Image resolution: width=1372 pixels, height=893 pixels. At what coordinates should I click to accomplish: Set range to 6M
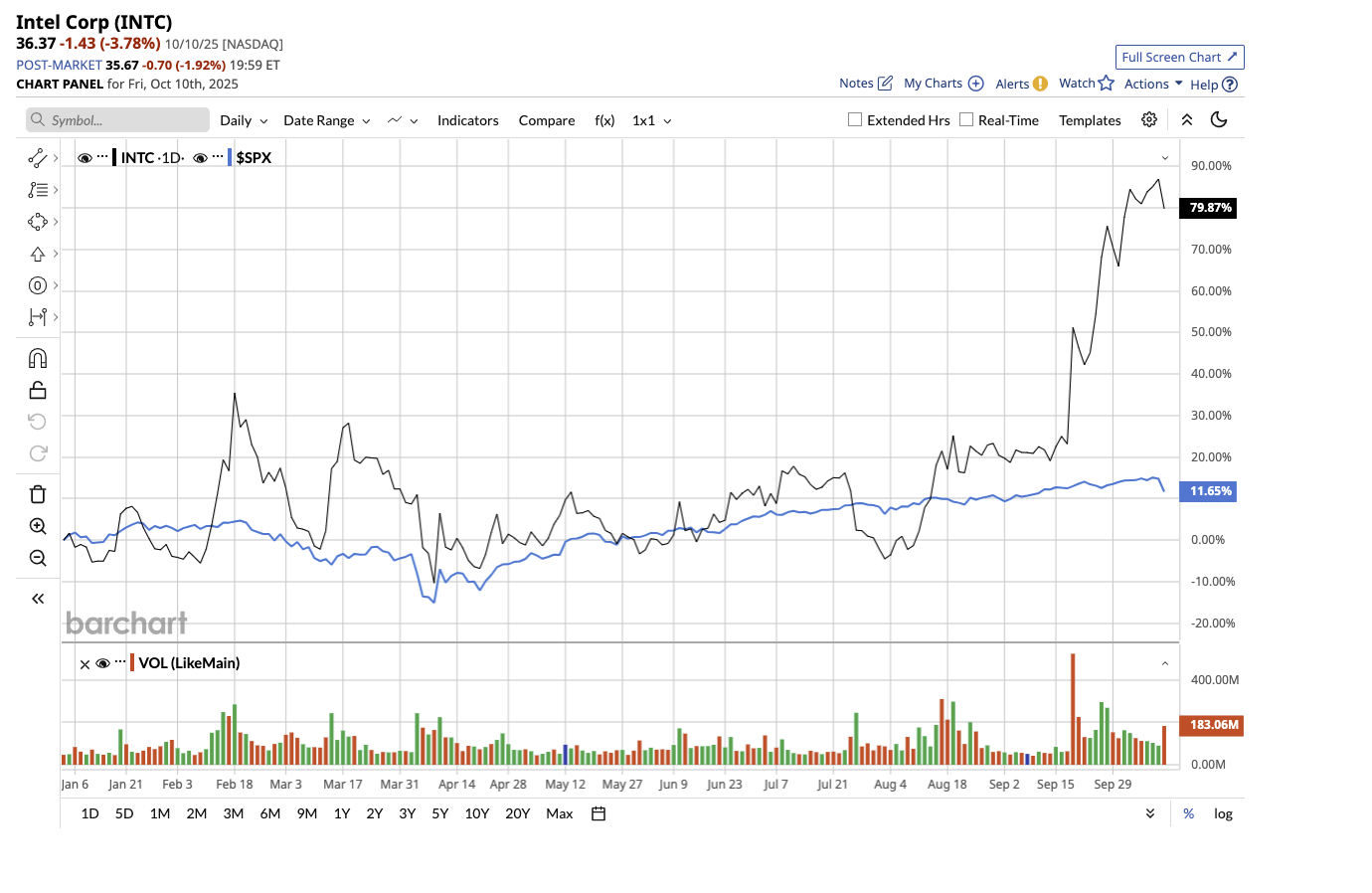[270, 813]
